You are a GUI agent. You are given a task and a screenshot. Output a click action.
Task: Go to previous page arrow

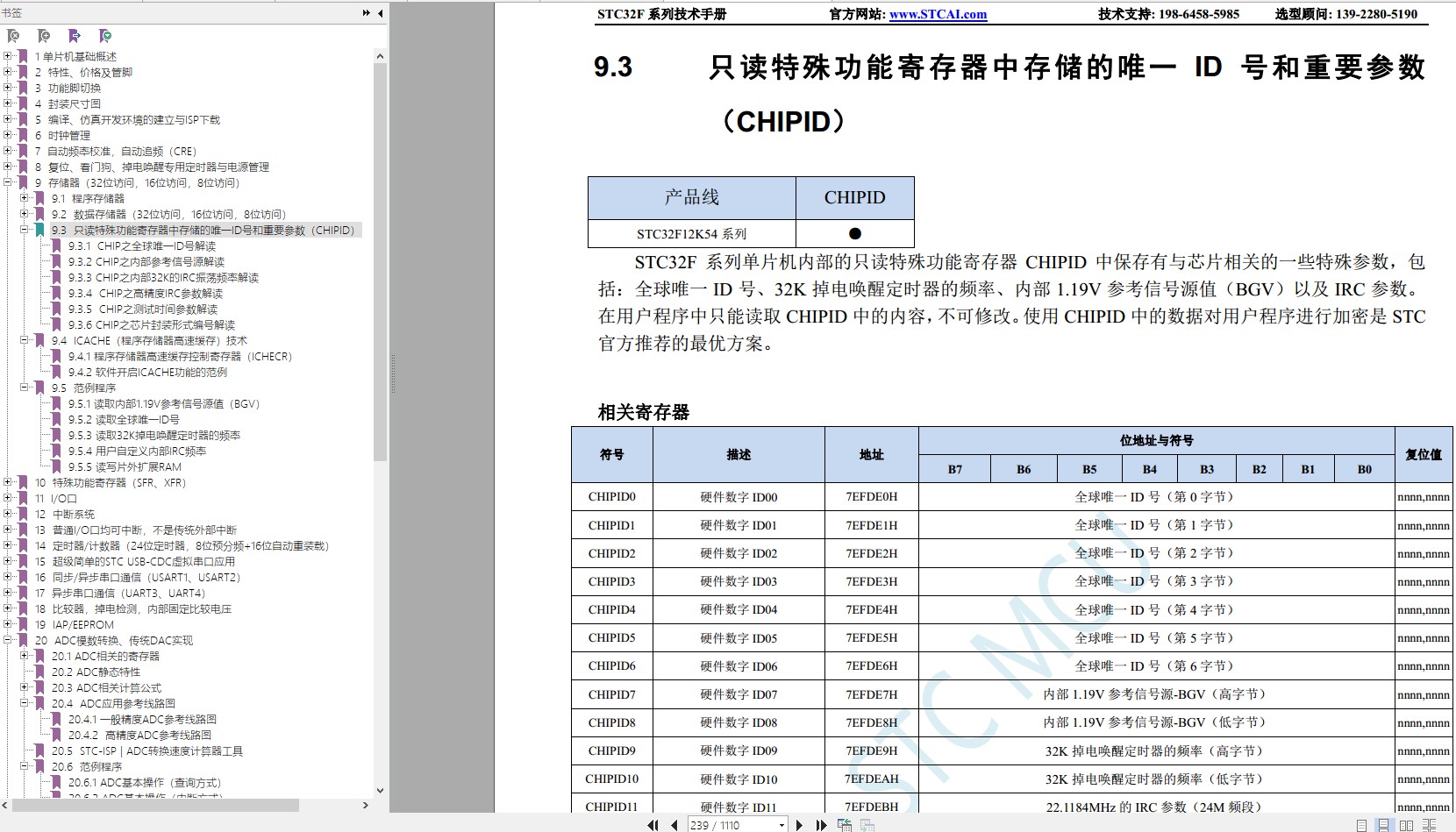674,825
